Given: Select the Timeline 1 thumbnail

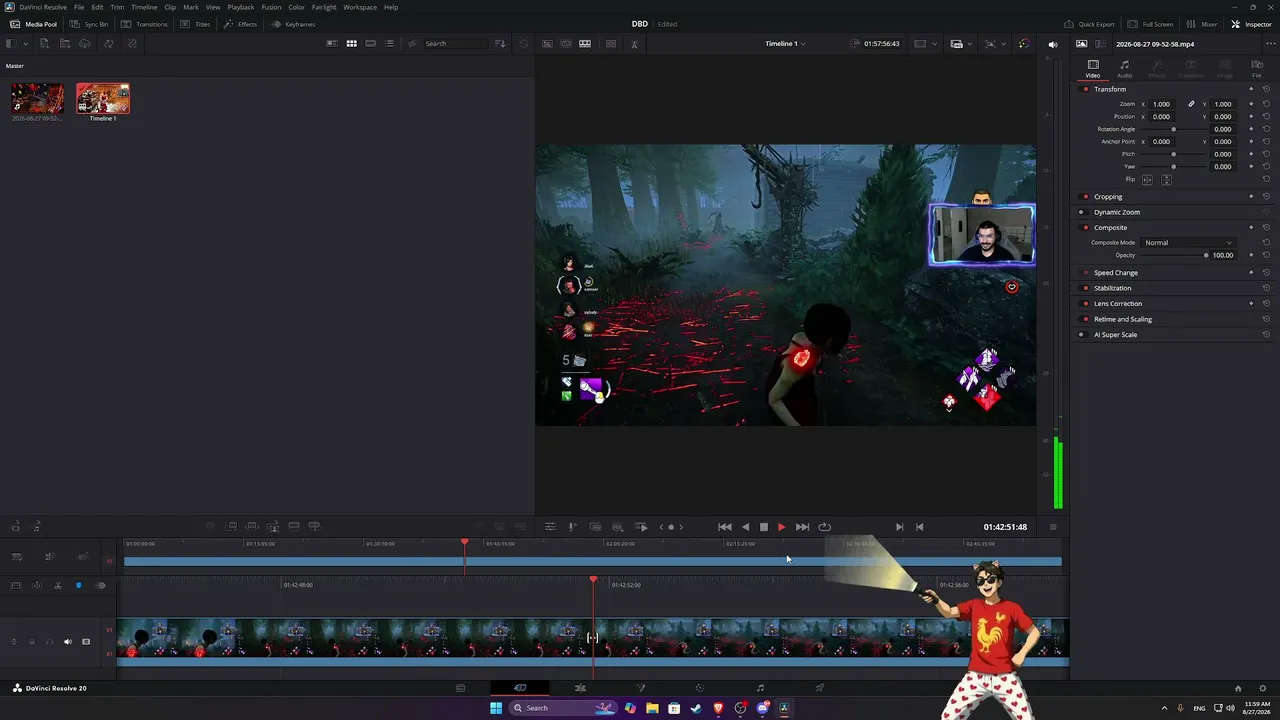Looking at the screenshot, I should coord(103,98).
